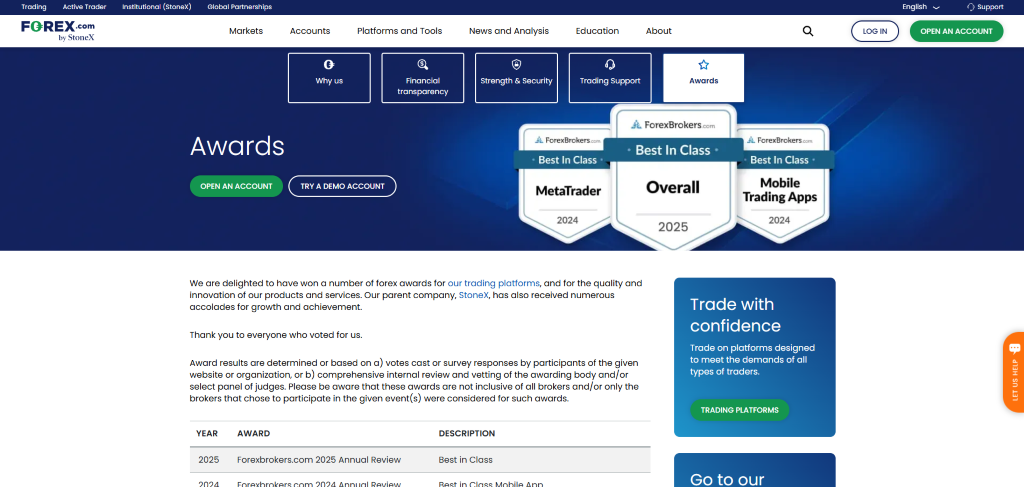
Task: Click the Awards page heading
Action: click(237, 146)
